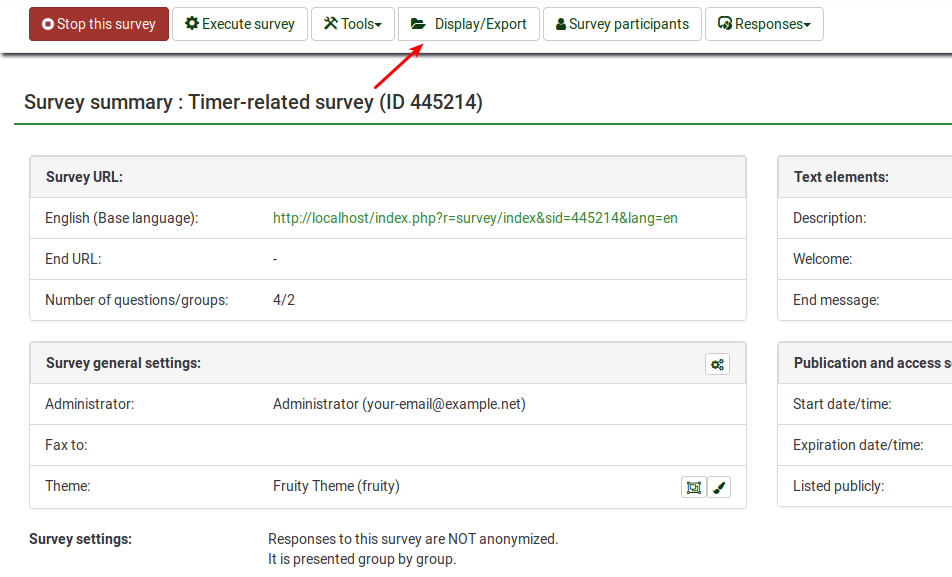Open theme editor with the paintbrush icon
This screenshot has height=577, width=952.
(719, 487)
